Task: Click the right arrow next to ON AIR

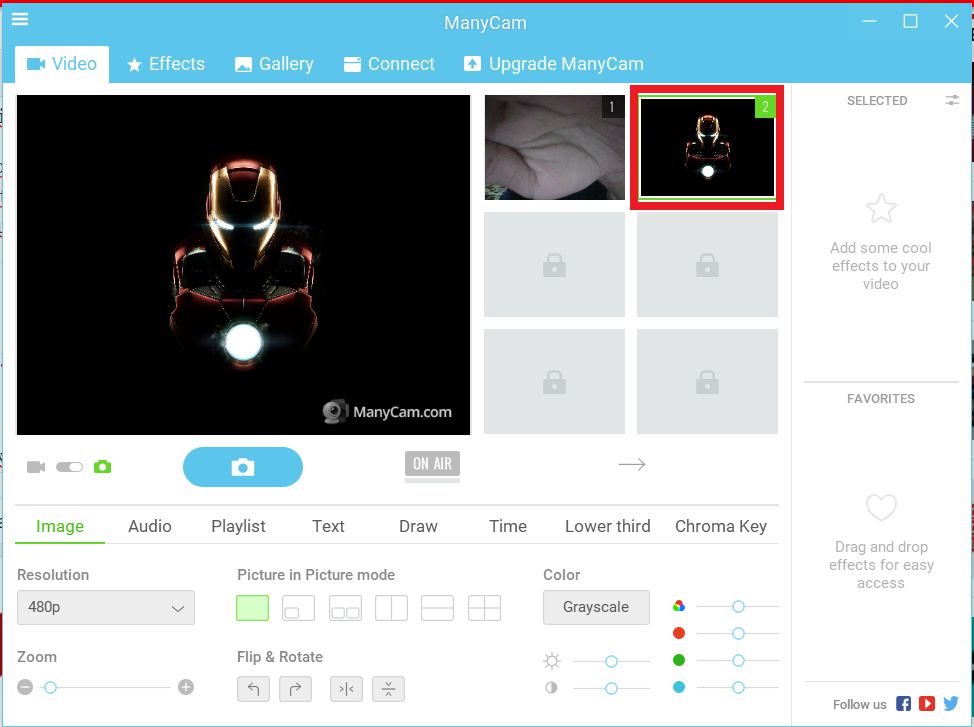Action: click(x=632, y=464)
